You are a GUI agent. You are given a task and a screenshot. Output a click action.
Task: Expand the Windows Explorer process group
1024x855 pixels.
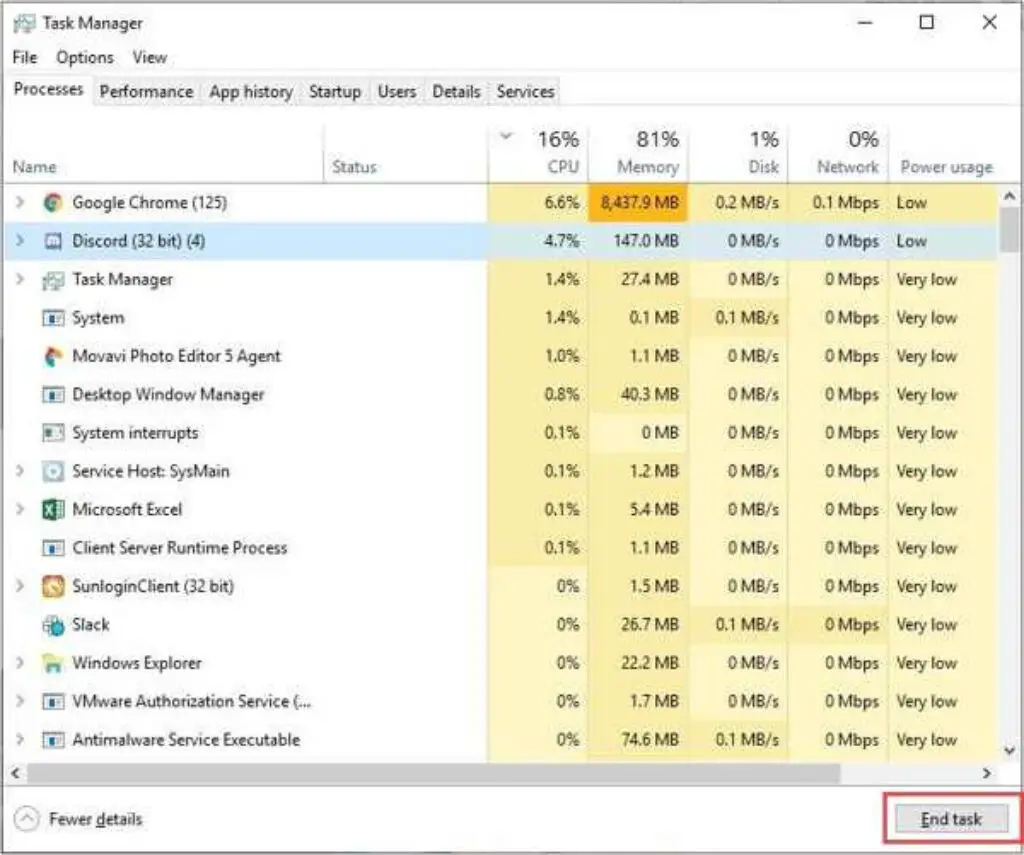tap(20, 663)
